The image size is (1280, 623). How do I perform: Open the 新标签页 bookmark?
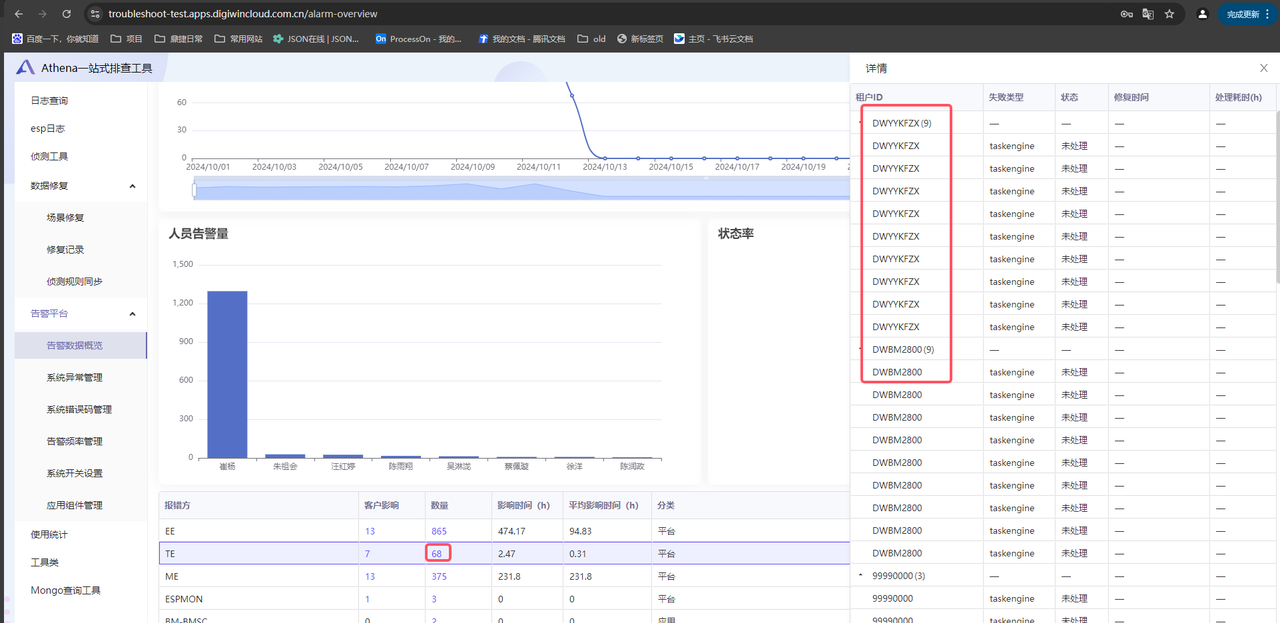pos(641,39)
